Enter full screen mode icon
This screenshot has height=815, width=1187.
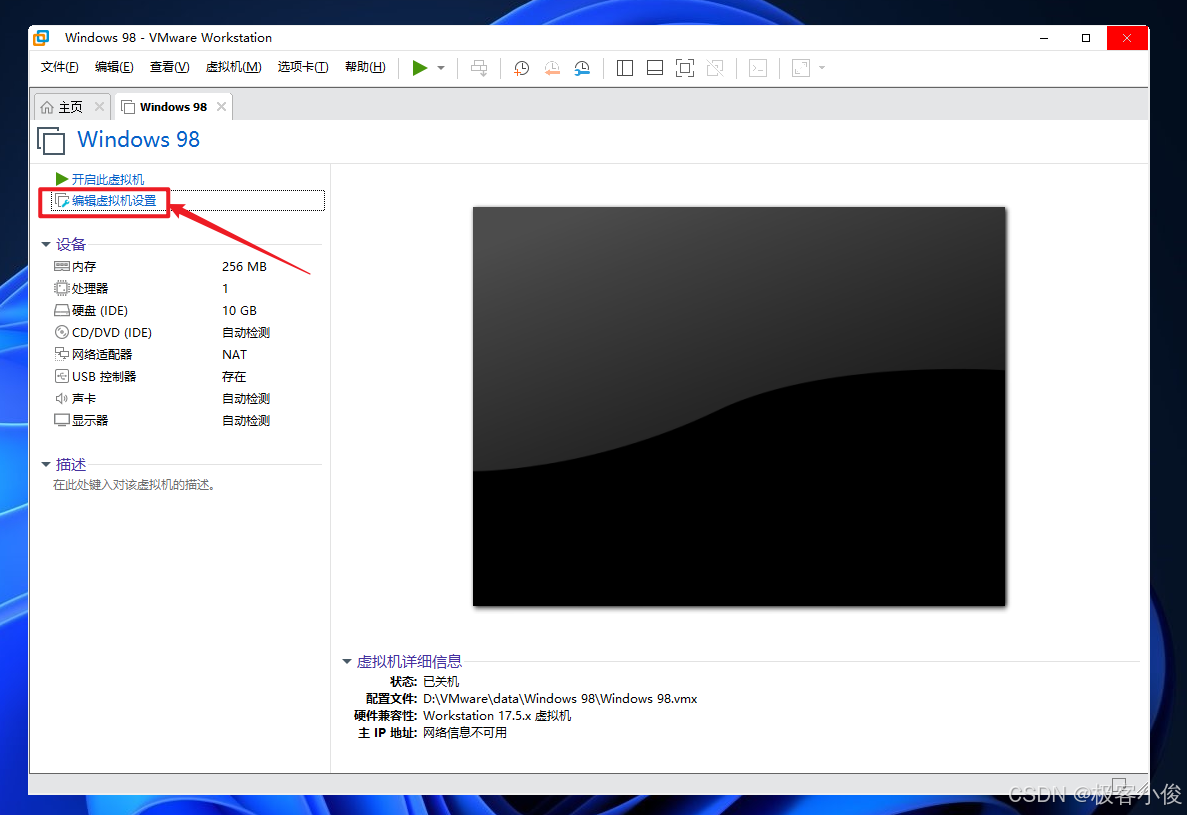[x=684, y=68]
